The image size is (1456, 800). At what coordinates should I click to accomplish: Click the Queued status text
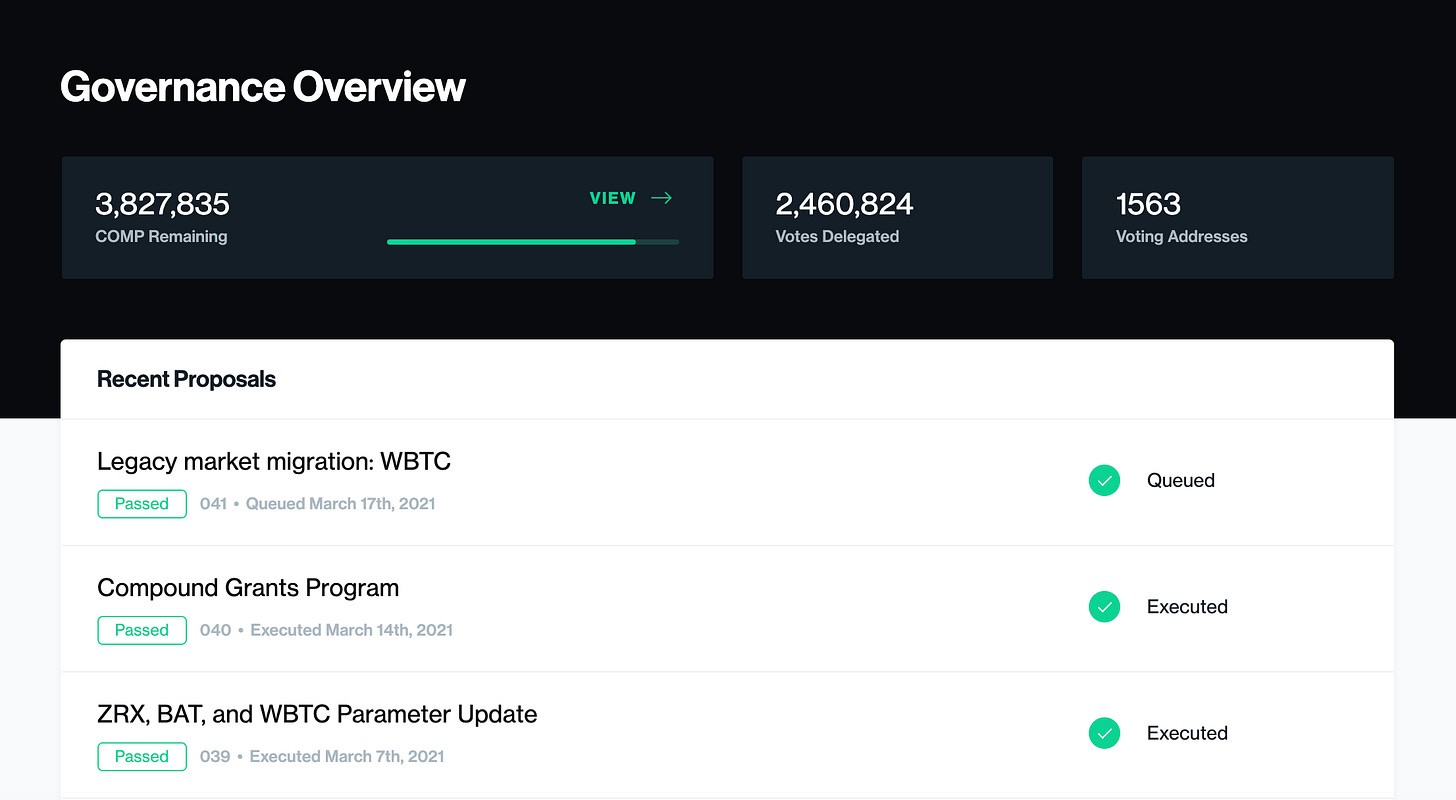click(1181, 481)
